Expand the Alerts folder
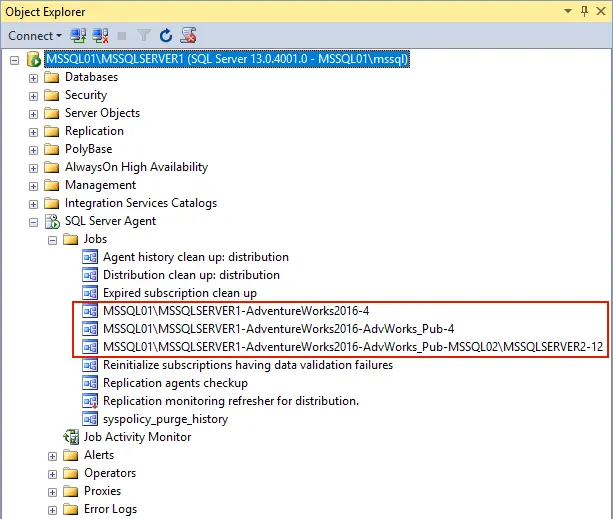Image resolution: width=613 pixels, height=519 pixels. [x=52, y=456]
